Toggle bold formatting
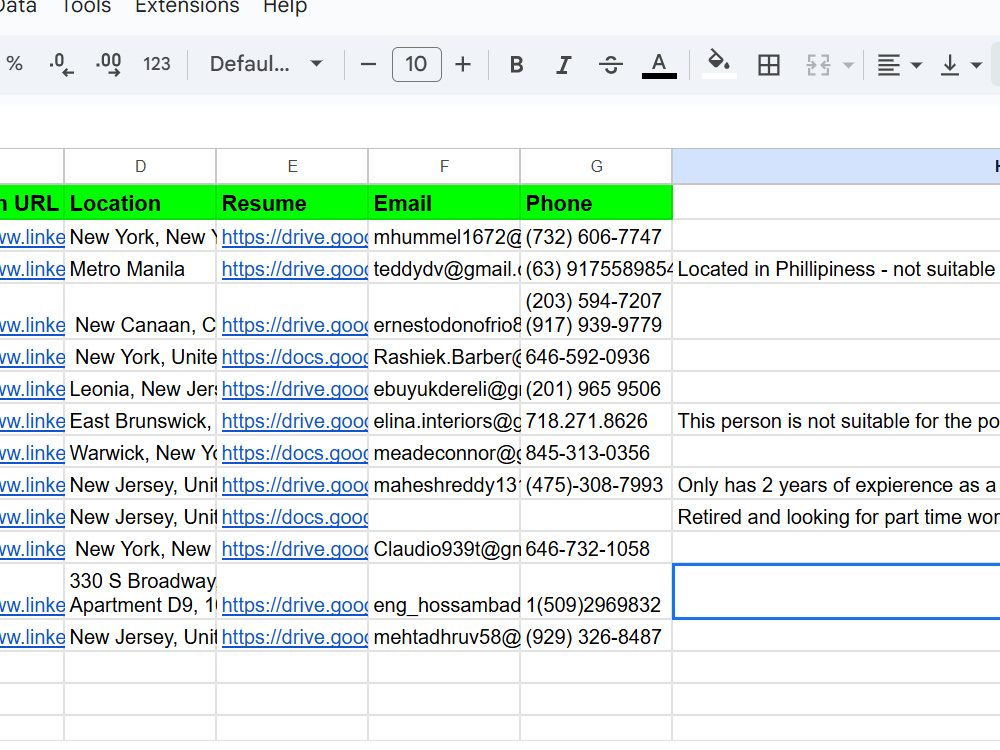This screenshot has height=750, width=1000. pos(517,64)
